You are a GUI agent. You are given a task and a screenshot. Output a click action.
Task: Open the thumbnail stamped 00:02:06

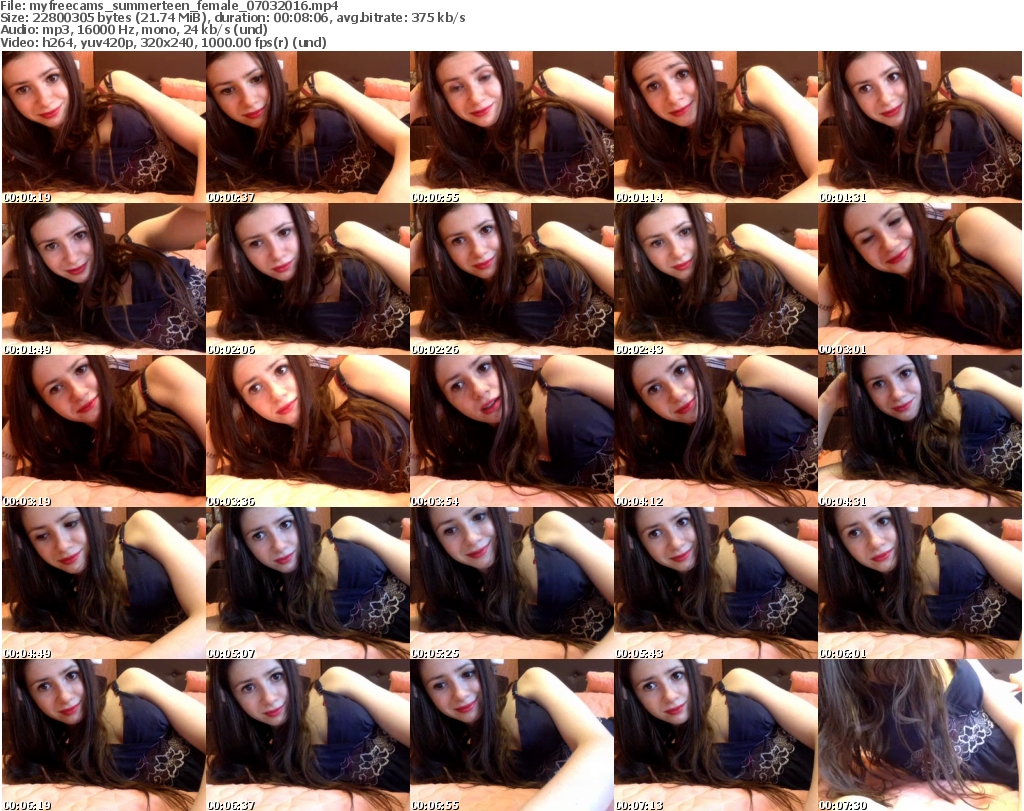(308, 279)
